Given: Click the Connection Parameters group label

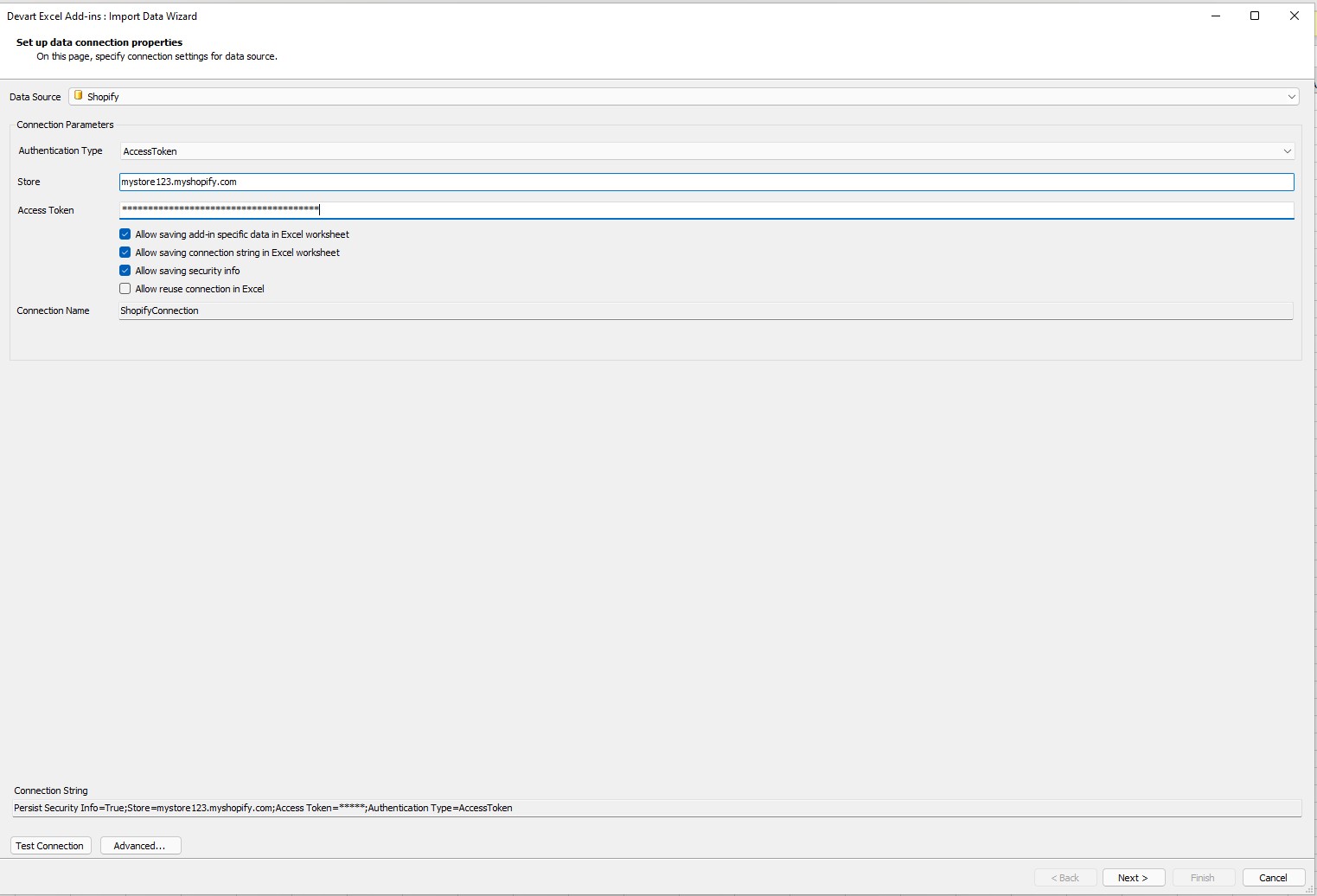Looking at the screenshot, I should [65, 125].
